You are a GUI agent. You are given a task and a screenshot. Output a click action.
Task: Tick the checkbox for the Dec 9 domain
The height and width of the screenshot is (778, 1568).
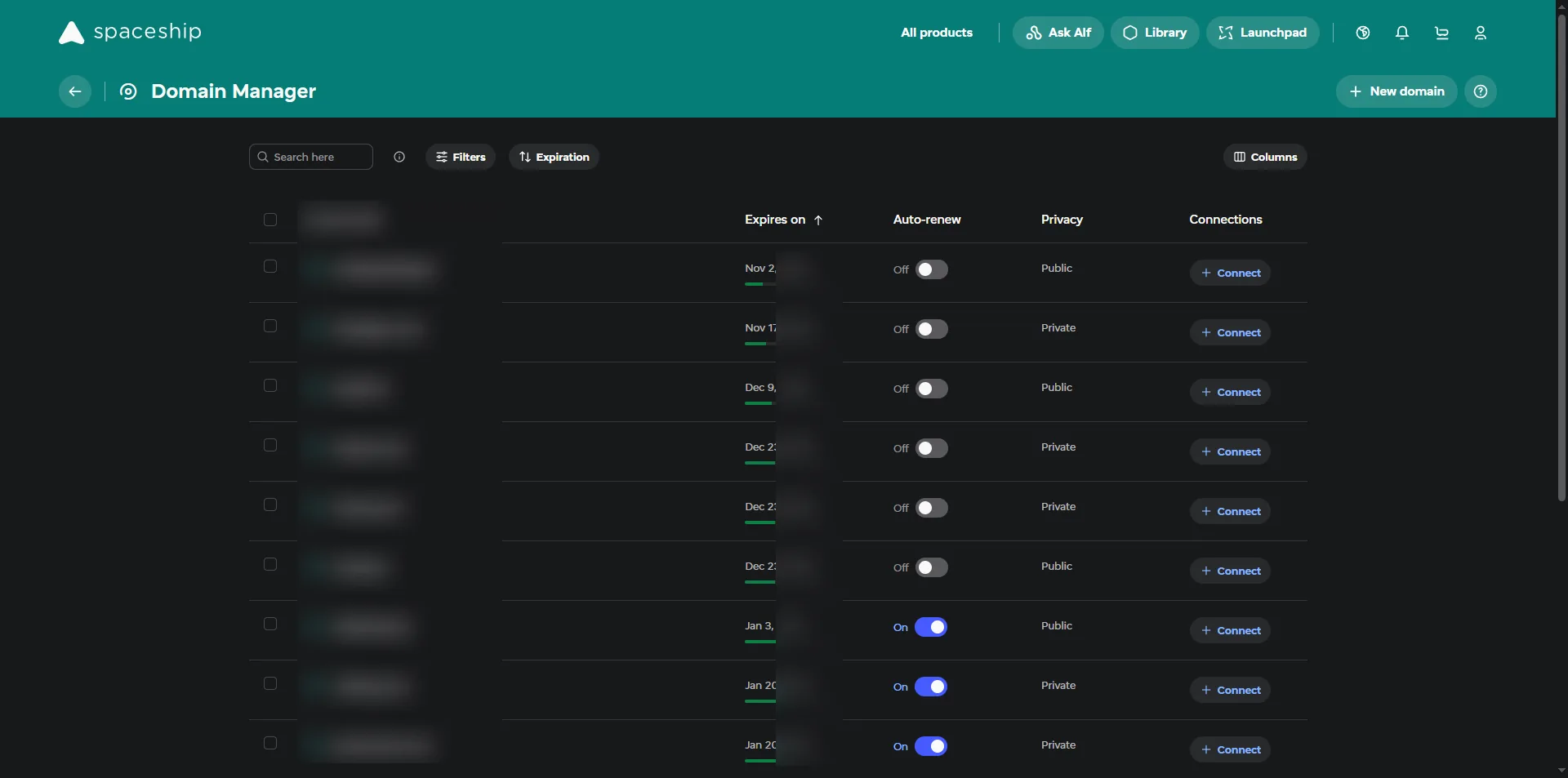click(x=270, y=385)
